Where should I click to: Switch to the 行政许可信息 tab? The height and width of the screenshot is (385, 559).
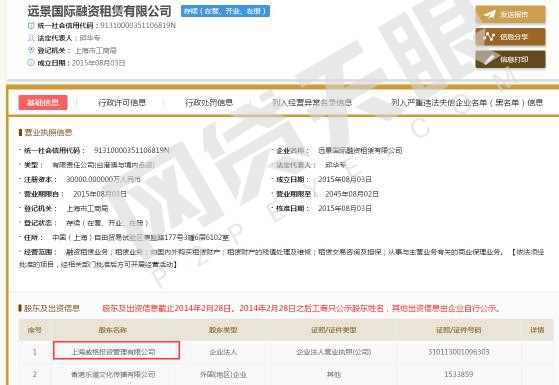coord(122,103)
